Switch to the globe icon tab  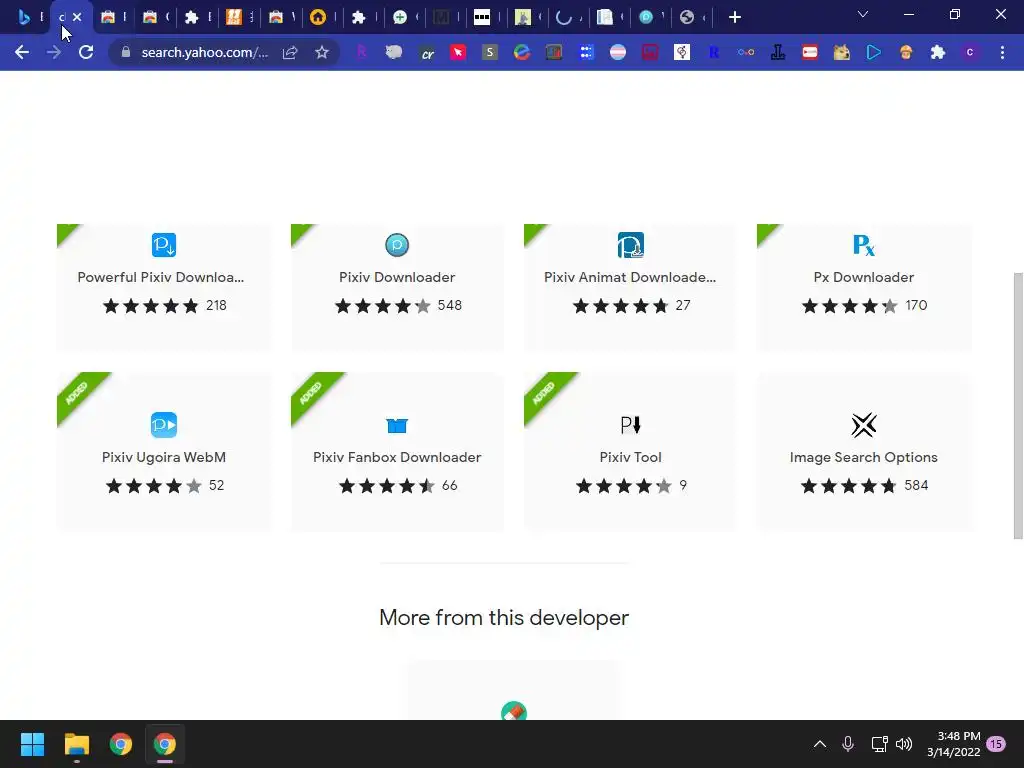[687, 17]
